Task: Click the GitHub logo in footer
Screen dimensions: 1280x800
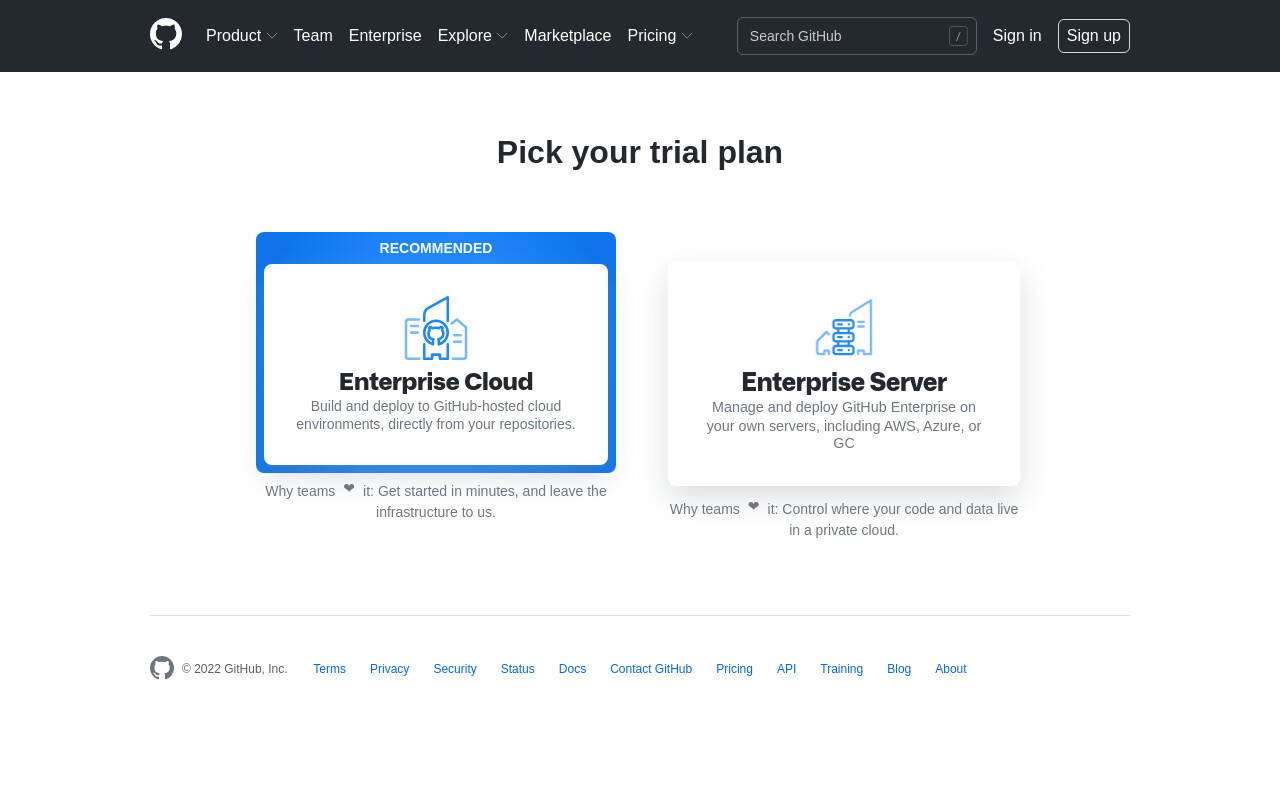Action: [x=162, y=668]
